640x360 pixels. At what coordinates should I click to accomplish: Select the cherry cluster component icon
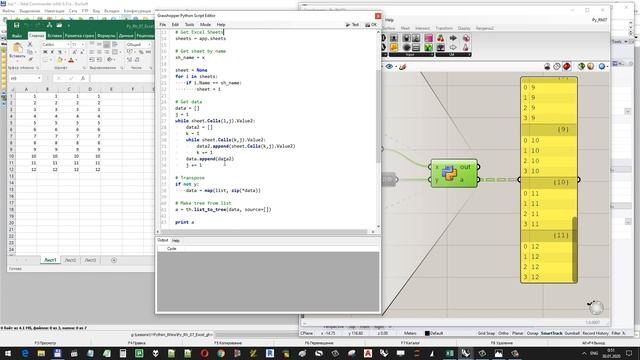click(441, 38)
